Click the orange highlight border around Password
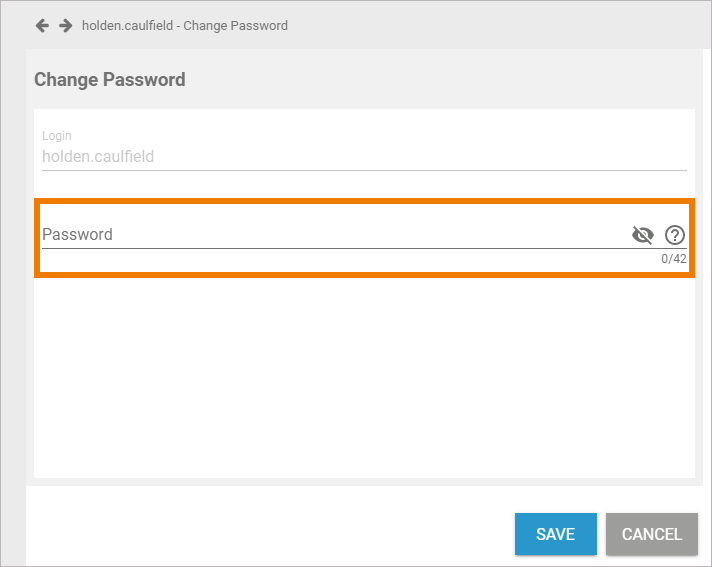Viewport: 712px width, 567px height. point(364,202)
